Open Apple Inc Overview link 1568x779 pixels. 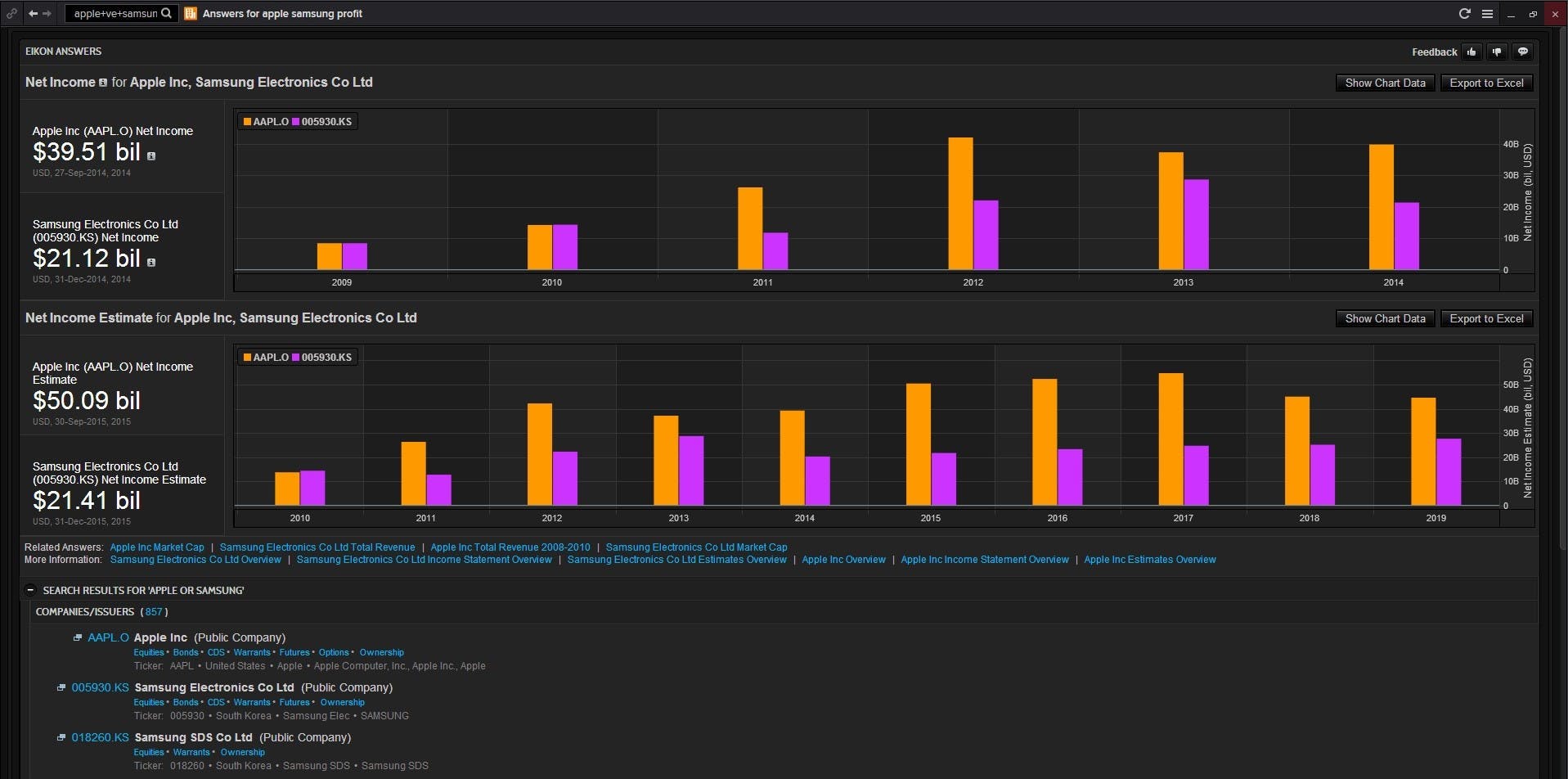[843, 560]
